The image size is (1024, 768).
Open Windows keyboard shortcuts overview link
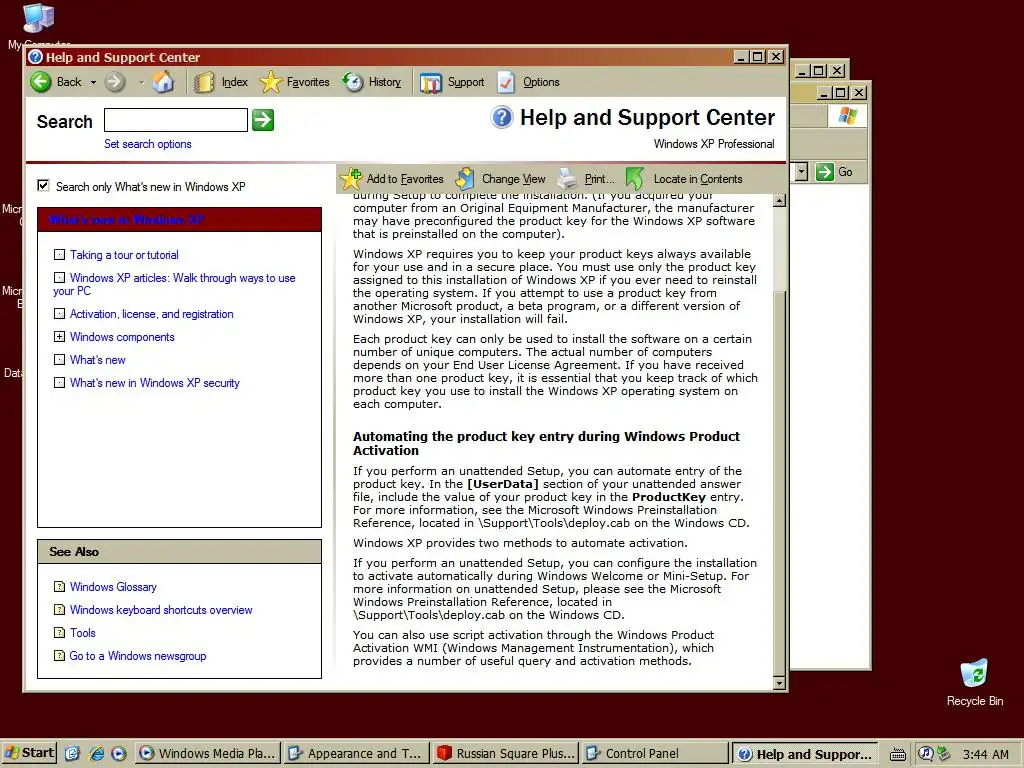pos(161,610)
